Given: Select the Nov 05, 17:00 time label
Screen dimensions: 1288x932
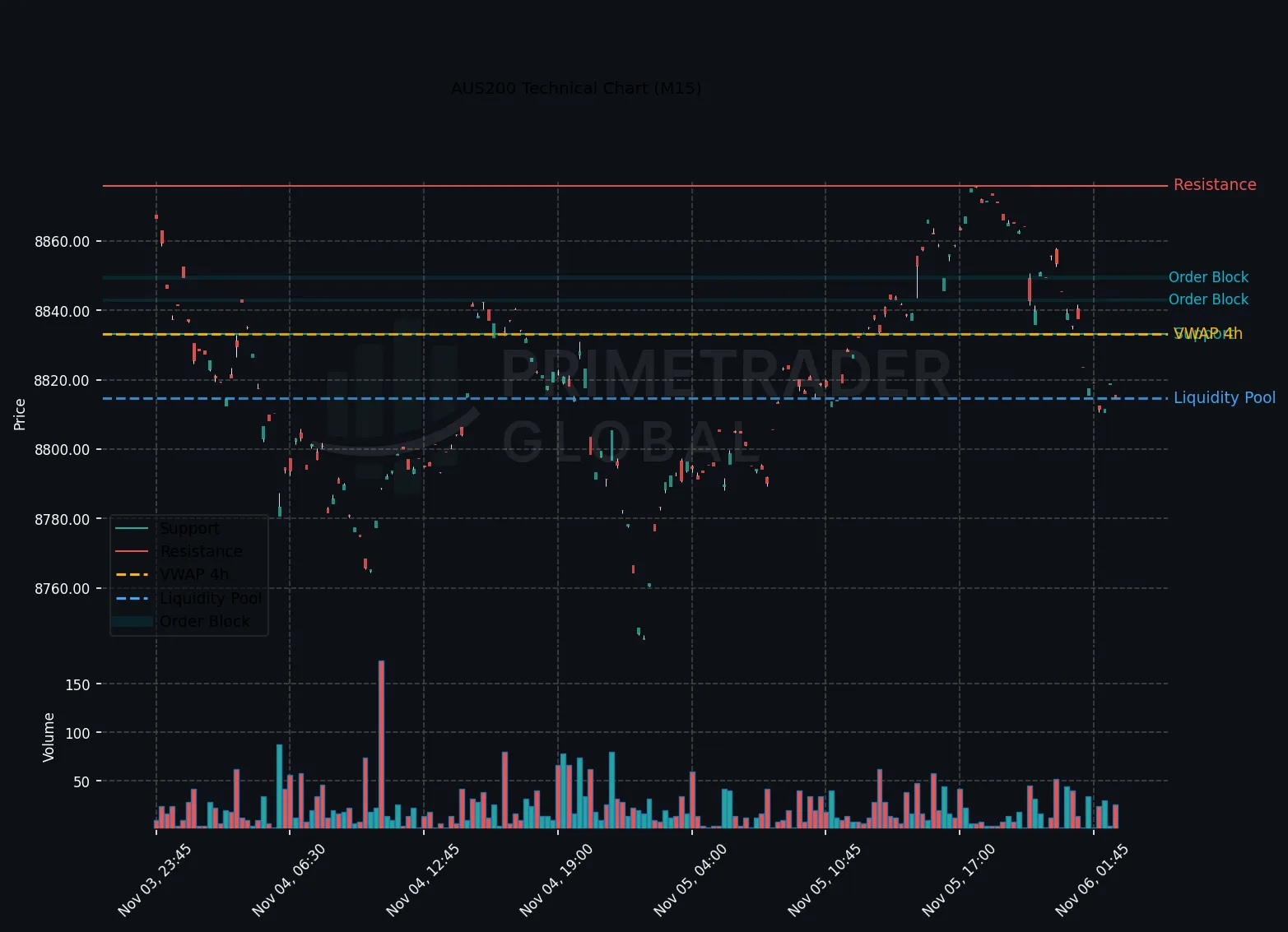Looking at the screenshot, I should (x=958, y=879).
